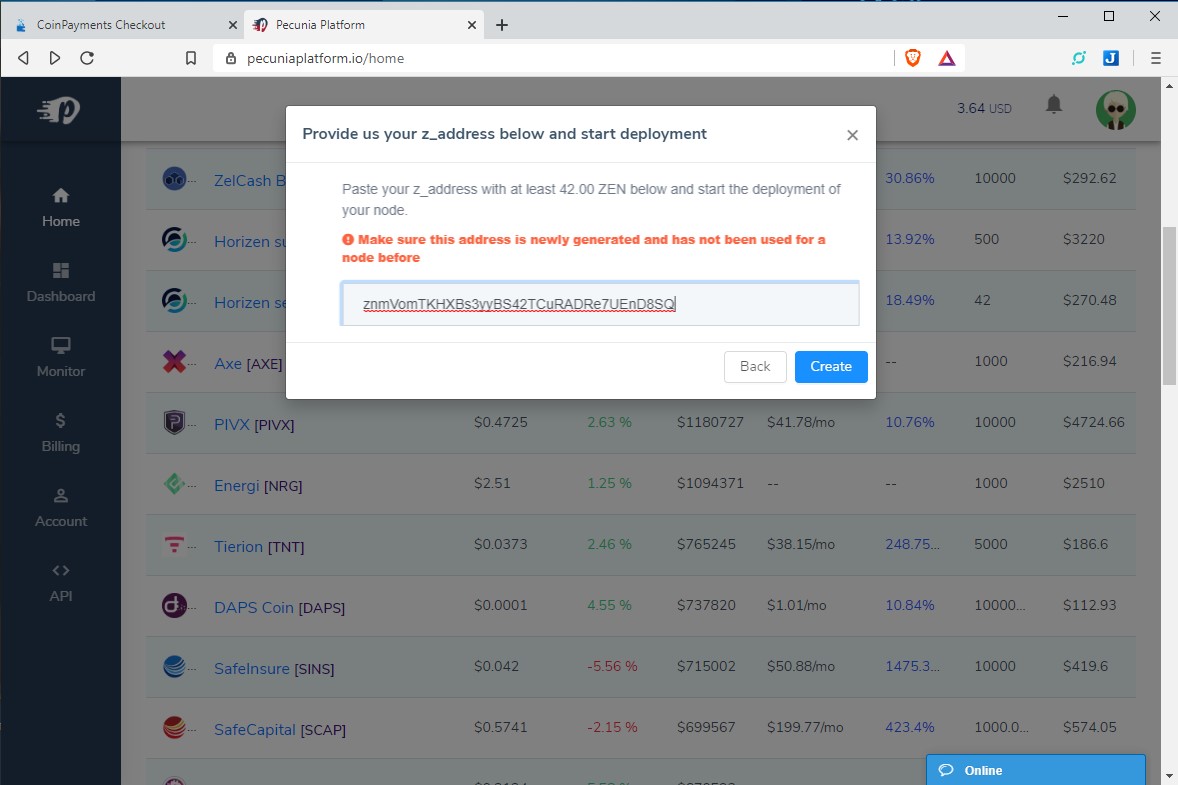Go forward in browser history

click(55, 58)
